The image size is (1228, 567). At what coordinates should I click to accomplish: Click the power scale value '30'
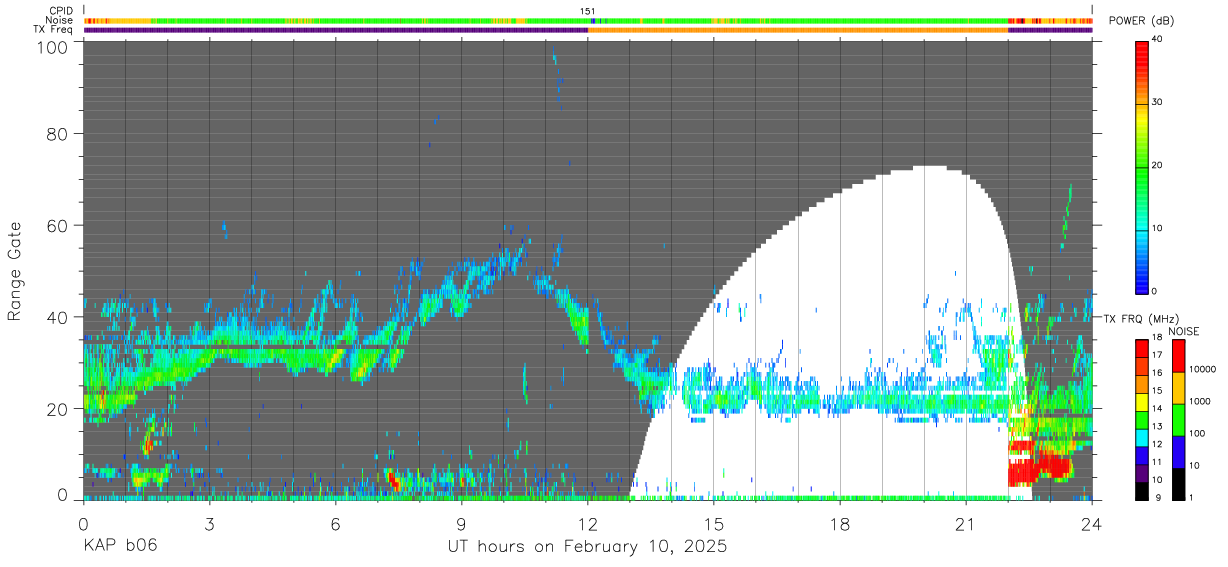click(1157, 103)
